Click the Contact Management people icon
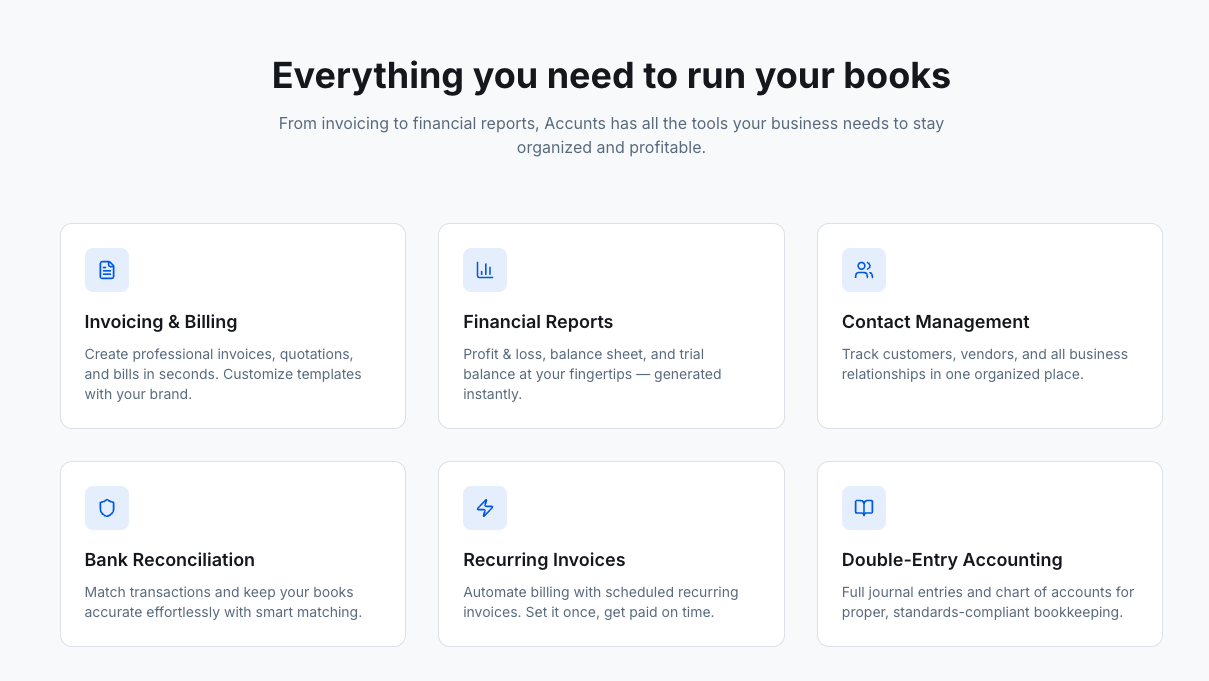The width and height of the screenshot is (1209, 681). [x=863, y=270]
